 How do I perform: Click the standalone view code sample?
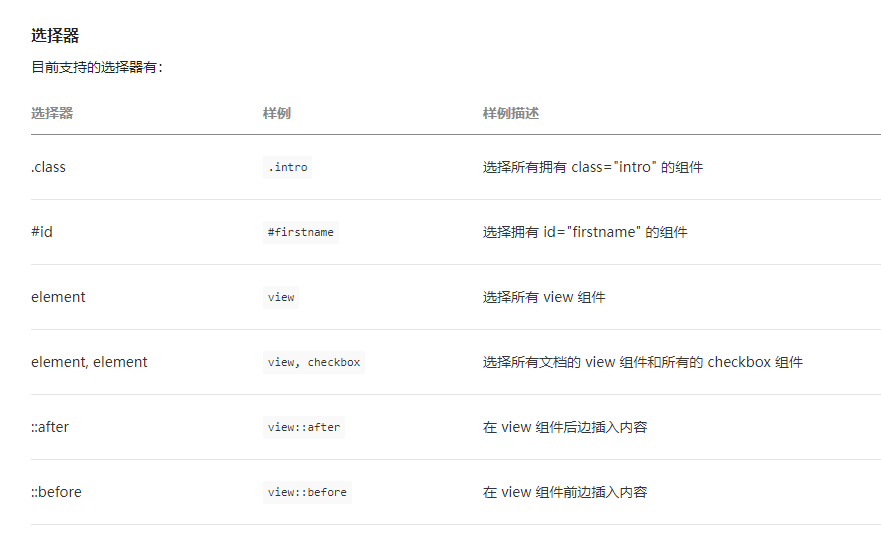click(281, 297)
